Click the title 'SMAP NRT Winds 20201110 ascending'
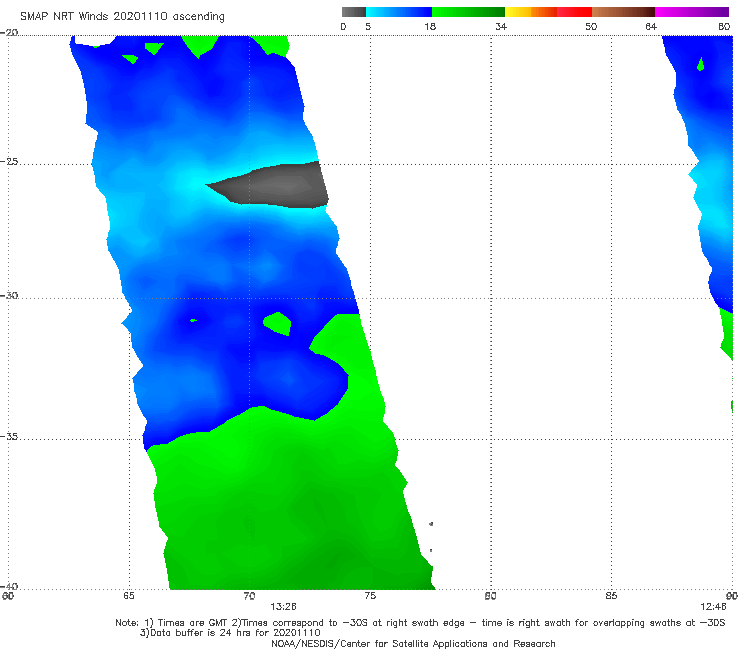This screenshot has width=740, height=650. (x=122, y=17)
